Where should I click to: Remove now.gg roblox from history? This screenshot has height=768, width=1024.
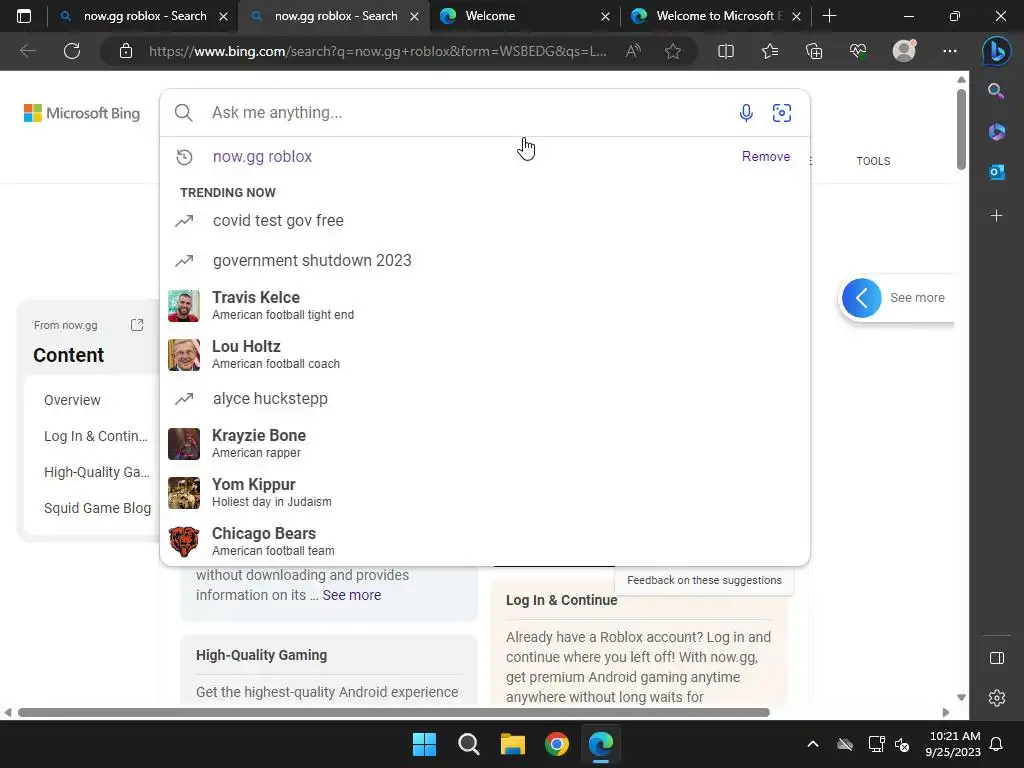pyautogui.click(x=765, y=157)
